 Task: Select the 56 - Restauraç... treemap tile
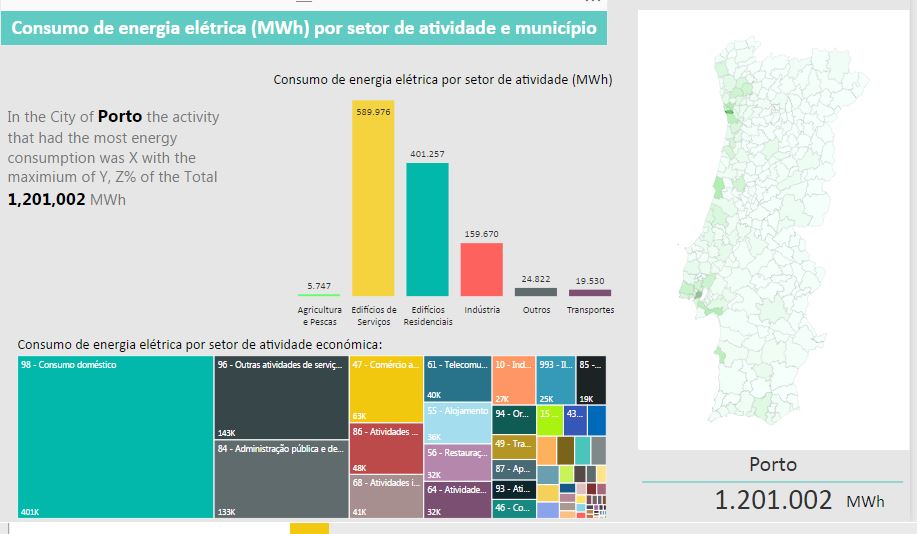(457, 463)
